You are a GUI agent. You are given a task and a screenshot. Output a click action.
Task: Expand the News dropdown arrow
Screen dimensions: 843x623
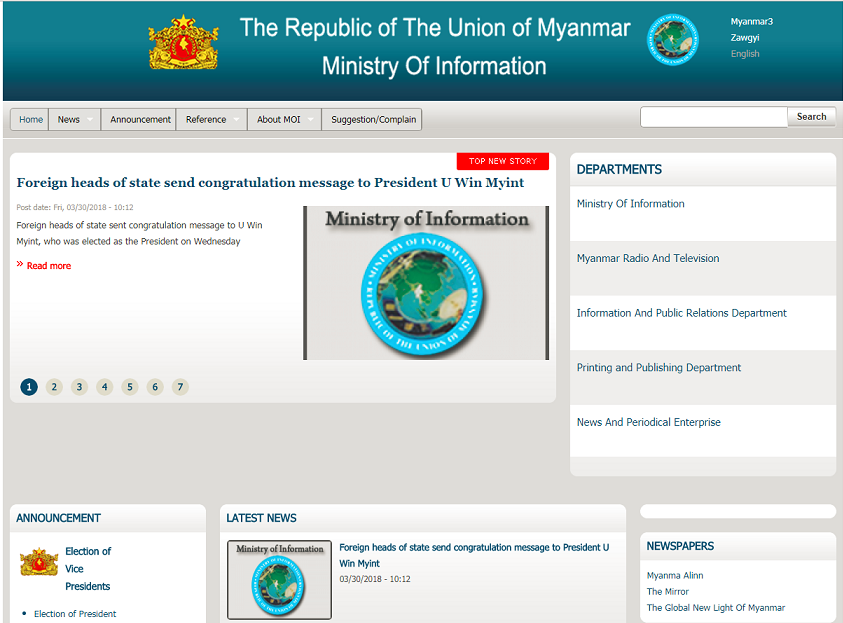[90, 119]
